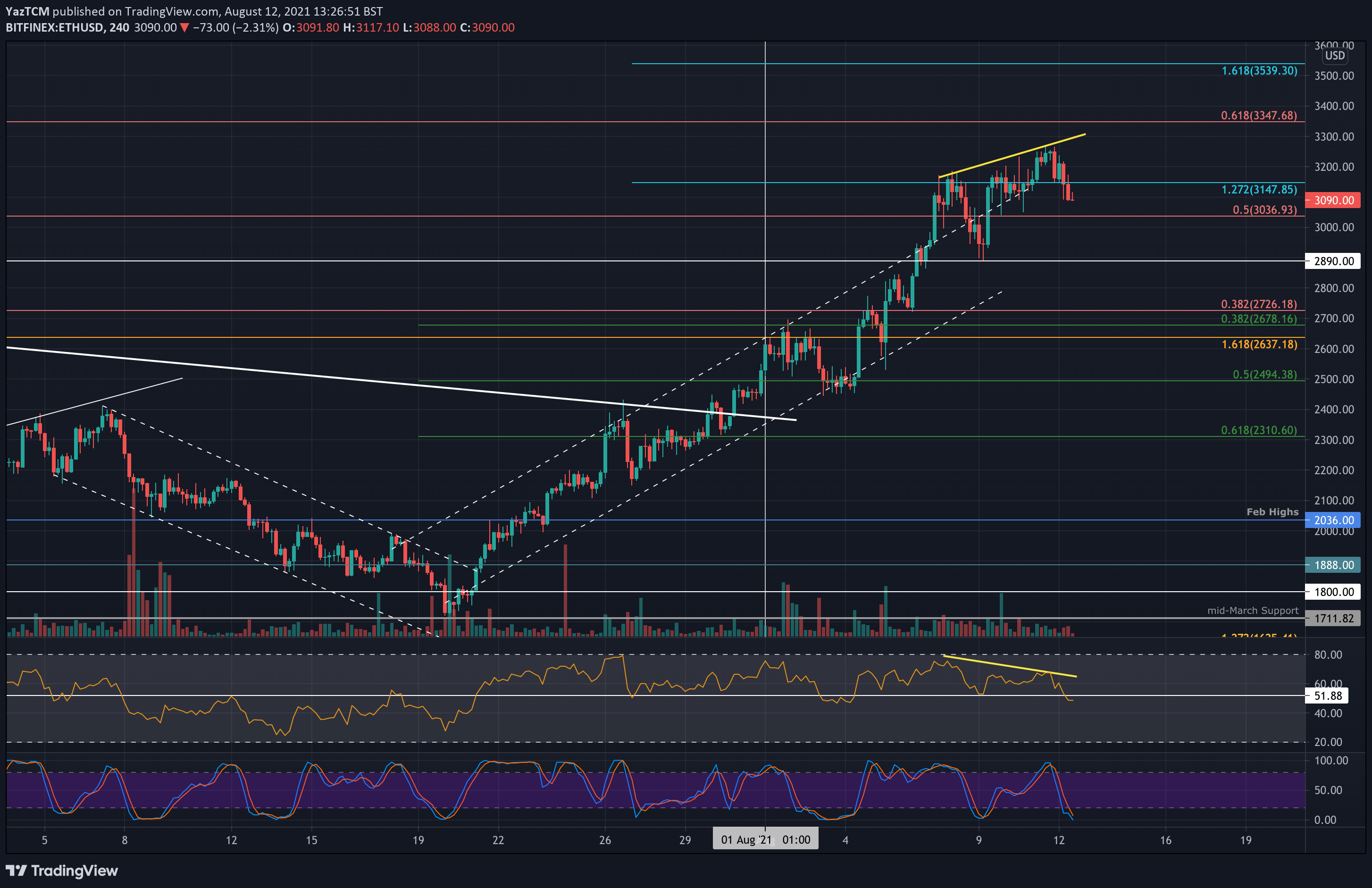Click the Feb Highs text annotation

pyautogui.click(x=1272, y=511)
